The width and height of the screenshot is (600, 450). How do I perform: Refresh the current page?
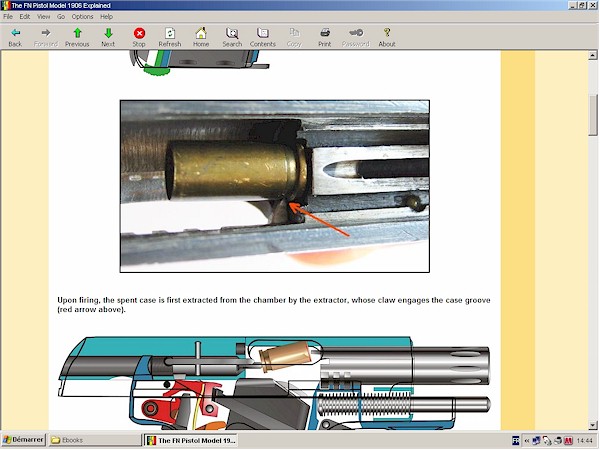pyautogui.click(x=170, y=37)
